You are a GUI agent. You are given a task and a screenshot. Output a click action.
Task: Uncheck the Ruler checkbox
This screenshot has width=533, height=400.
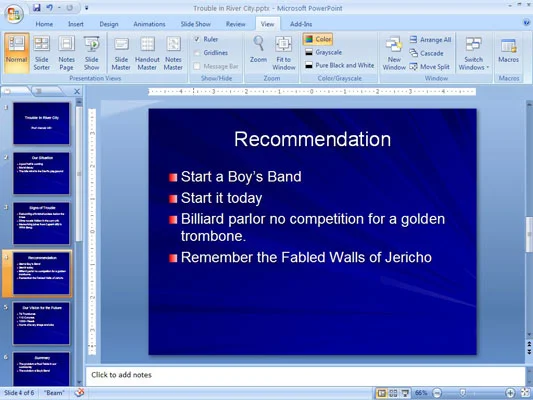[x=197, y=39]
